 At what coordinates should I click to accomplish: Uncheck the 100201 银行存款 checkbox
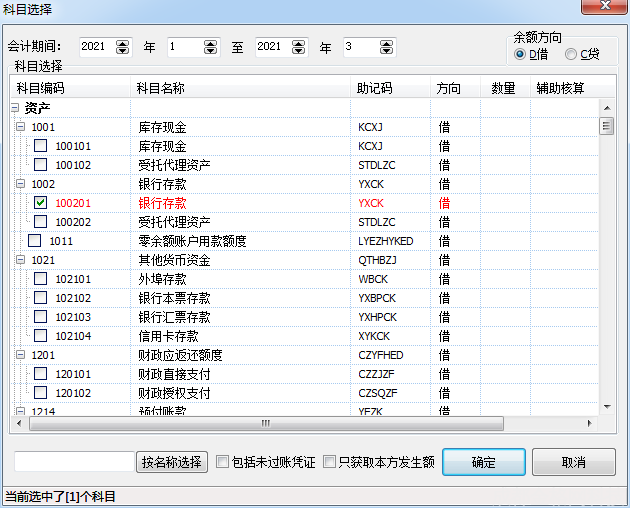[41, 203]
